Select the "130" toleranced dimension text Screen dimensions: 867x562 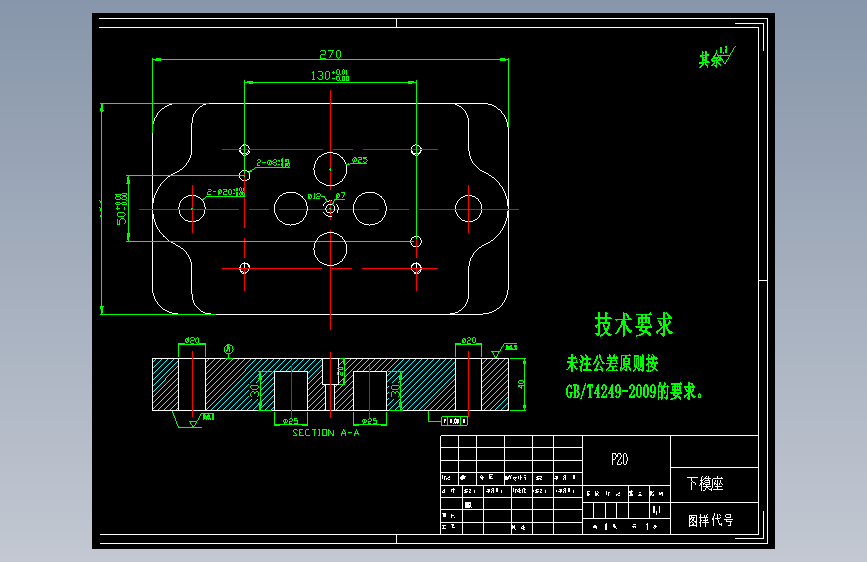click(x=330, y=75)
